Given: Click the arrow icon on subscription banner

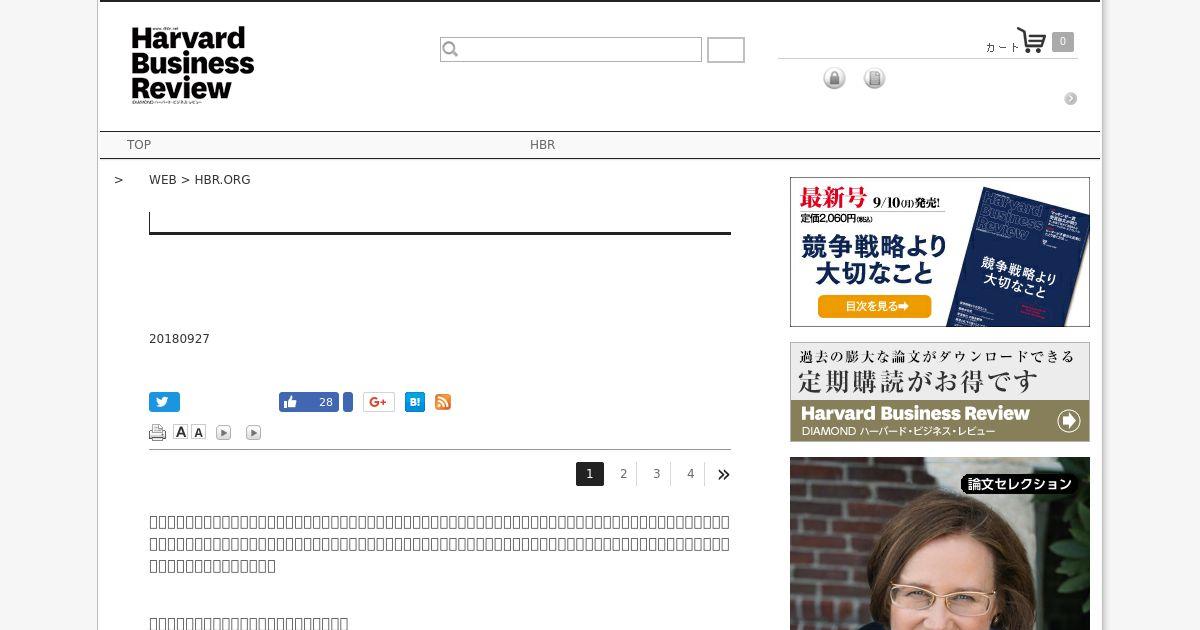Looking at the screenshot, I should pyautogui.click(x=1069, y=421).
